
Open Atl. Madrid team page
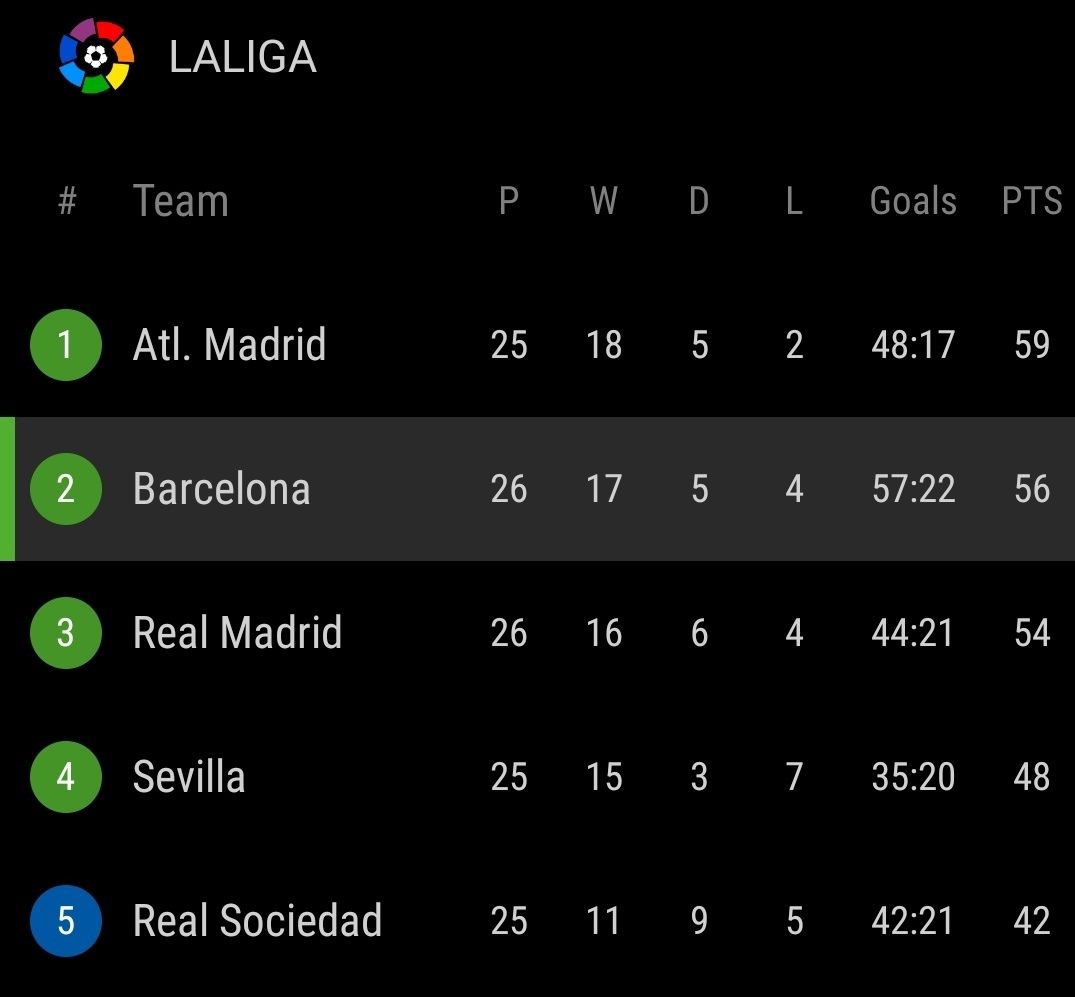point(229,345)
